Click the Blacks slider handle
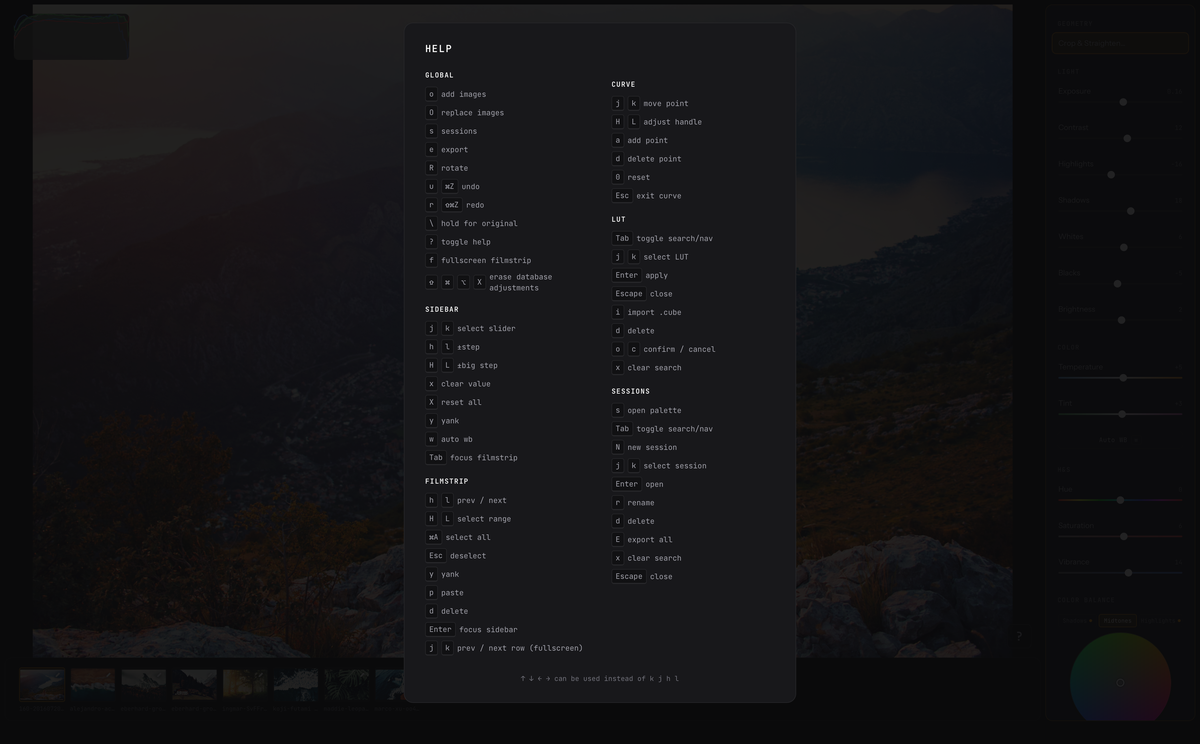 coord(1117,284)
